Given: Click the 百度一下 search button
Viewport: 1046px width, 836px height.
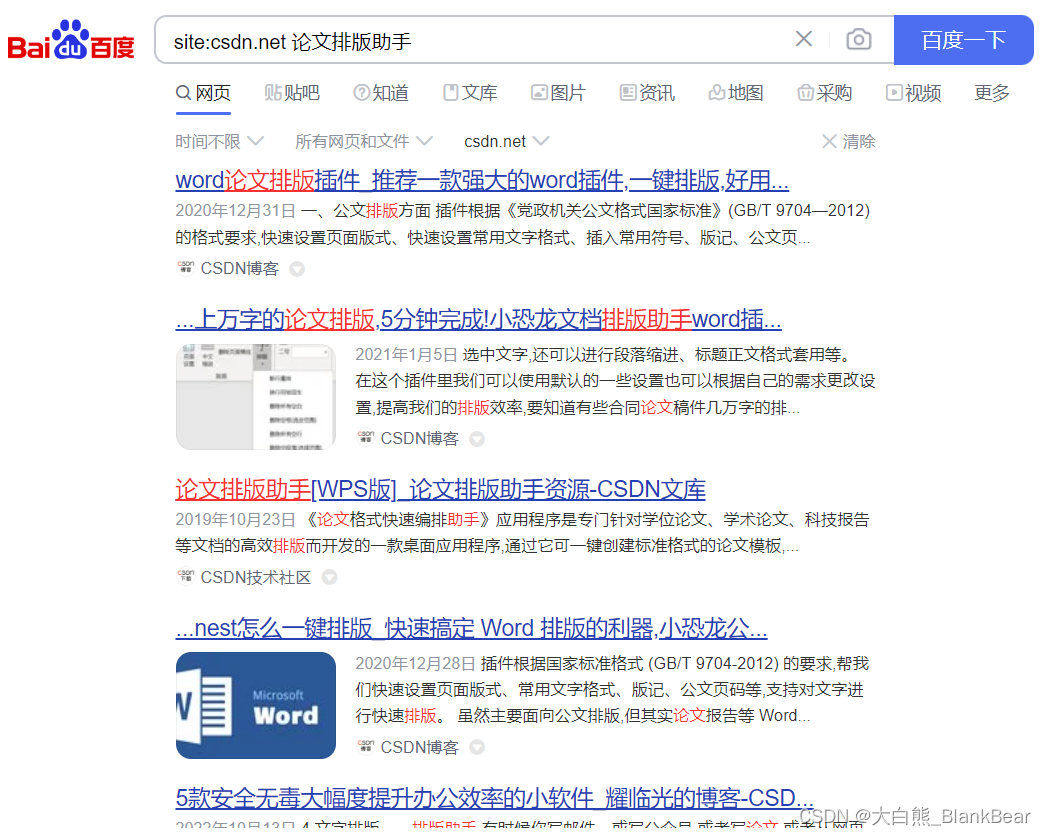Looking at the screenshot, I should coord(963,40).
